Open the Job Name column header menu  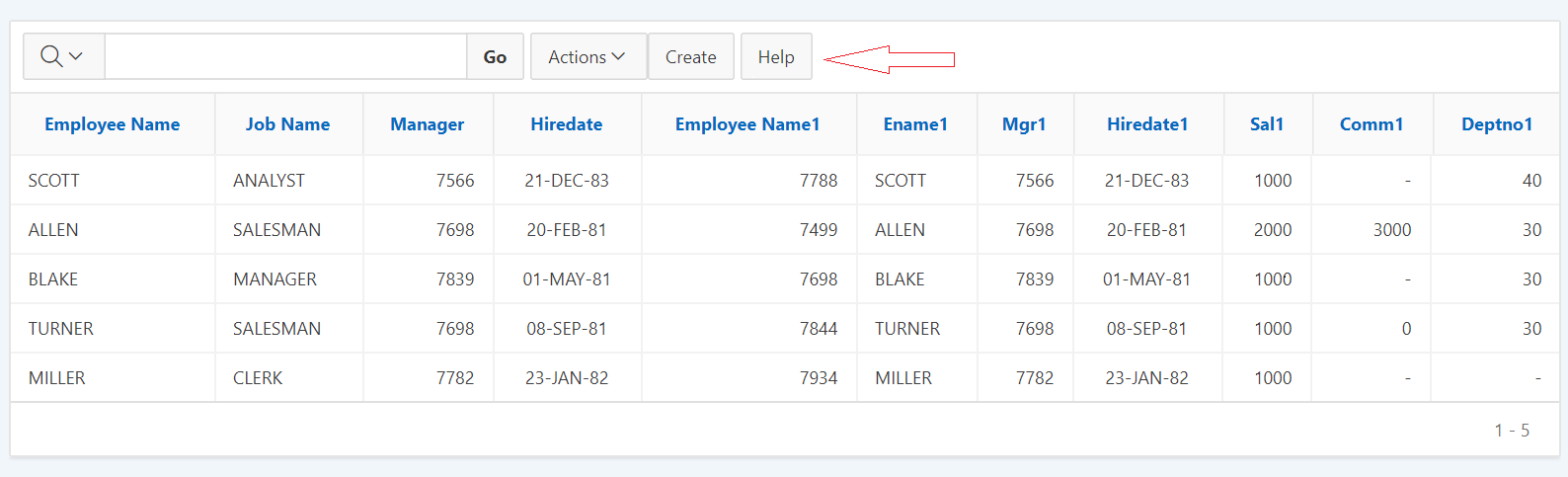click(287, 124)
